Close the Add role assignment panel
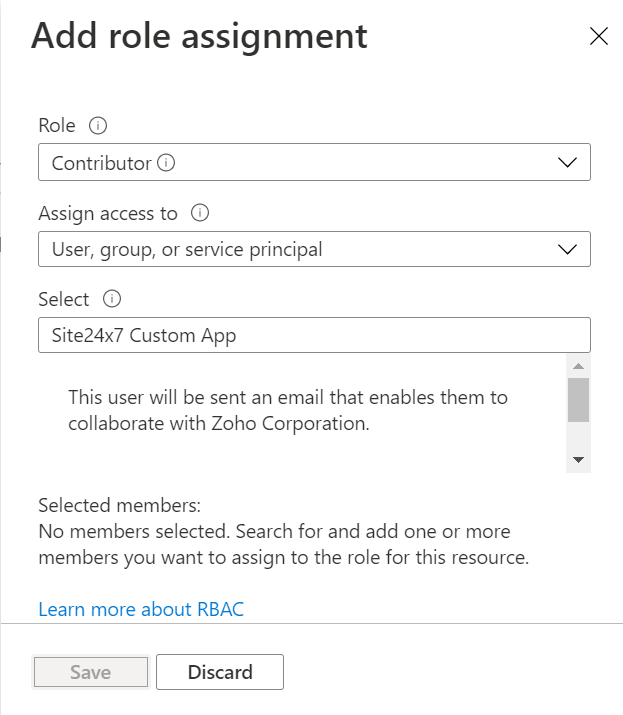 pyautogui.click(x=598, y=37)
